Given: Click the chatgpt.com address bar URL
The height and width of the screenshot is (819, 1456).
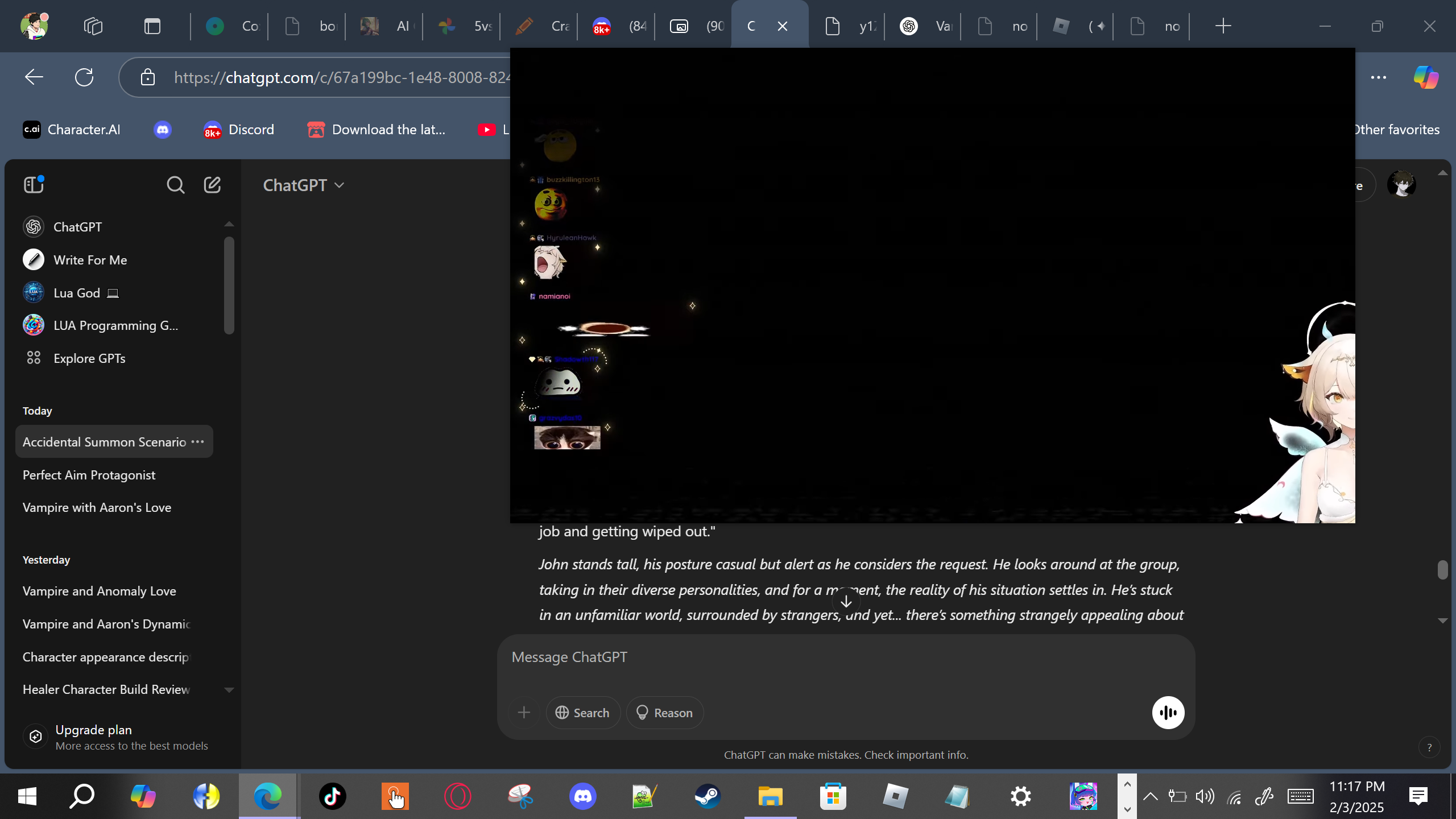Looking at the screenshot, I should point(342,77).
